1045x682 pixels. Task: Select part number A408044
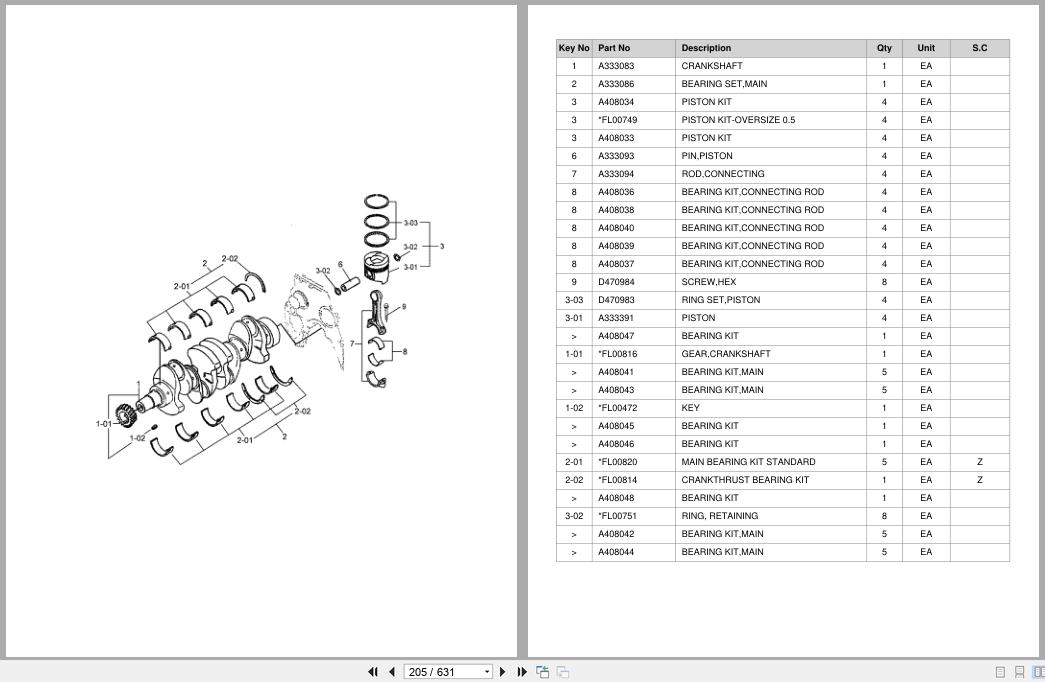coord(616,552)
